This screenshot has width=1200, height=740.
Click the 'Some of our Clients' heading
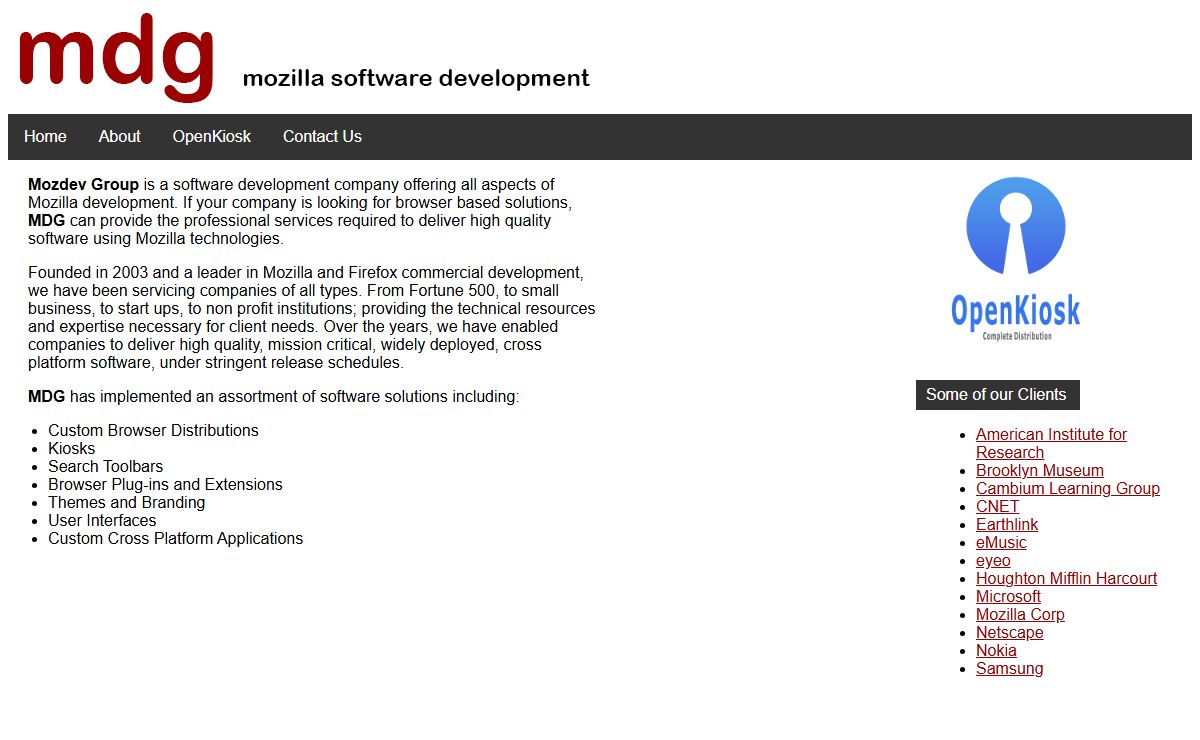[x=997, y=394]
